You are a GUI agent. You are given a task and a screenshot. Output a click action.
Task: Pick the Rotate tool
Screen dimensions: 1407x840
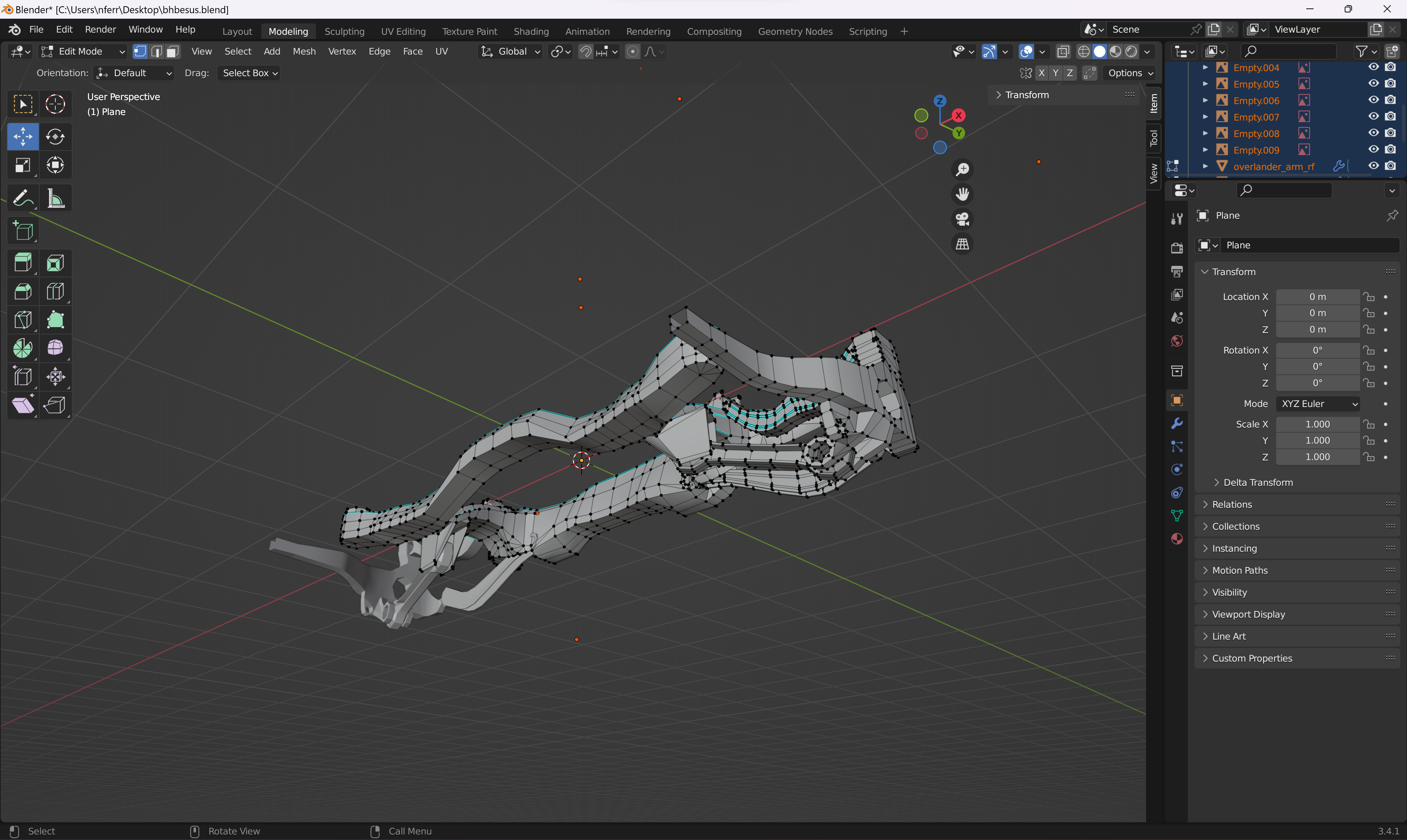55,136
